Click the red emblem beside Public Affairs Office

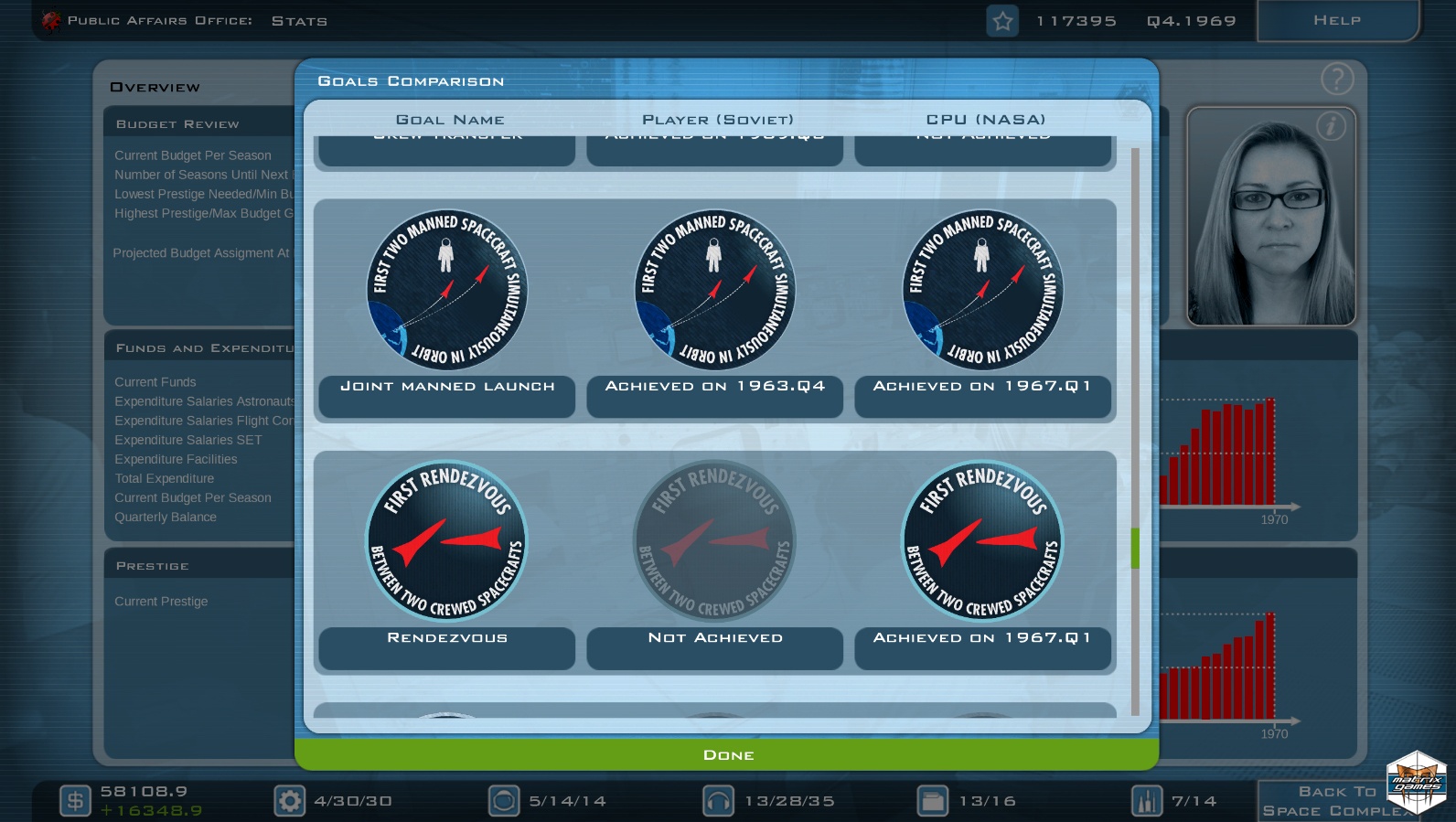[x=51, y=20]
